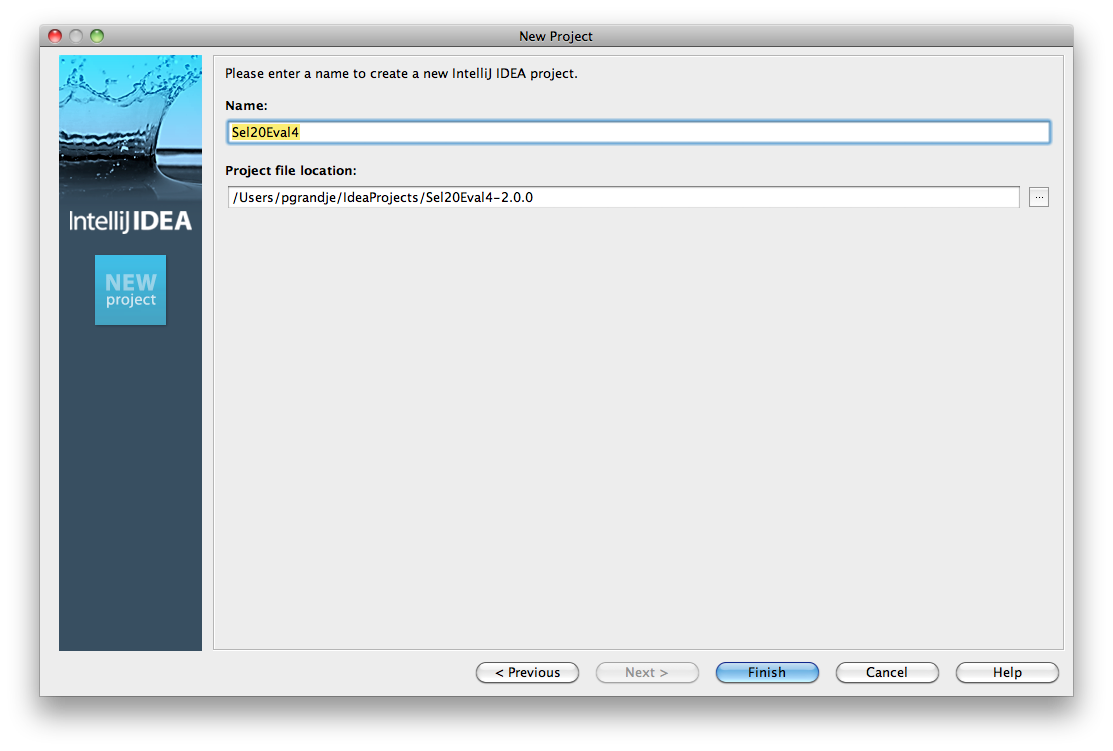The width and height of the screenshot is (1113, 751).
Task: Click the Project file location path field
Action: pyautogui.click(x=623, y=197)
